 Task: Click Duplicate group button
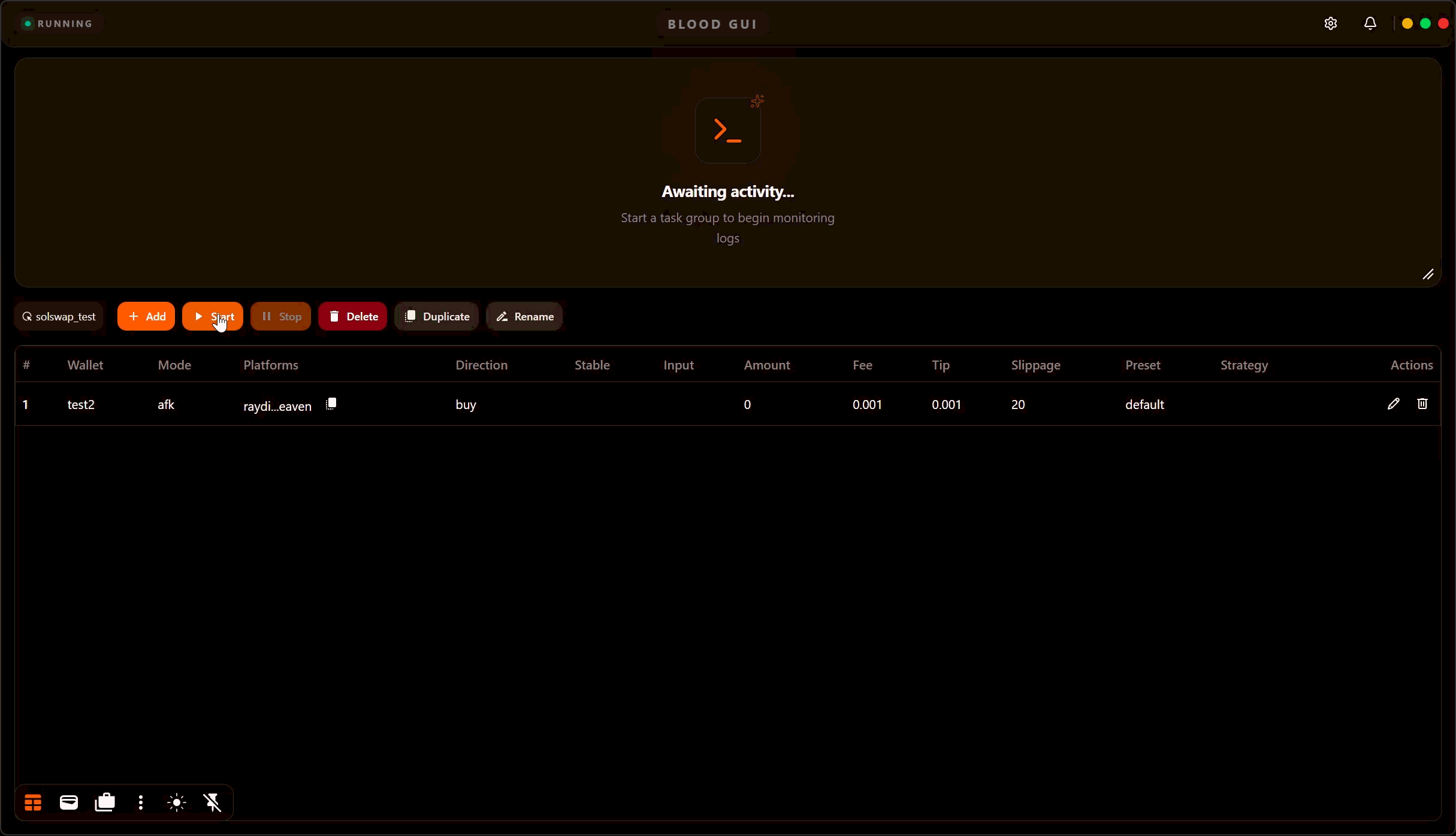point(437,316)
